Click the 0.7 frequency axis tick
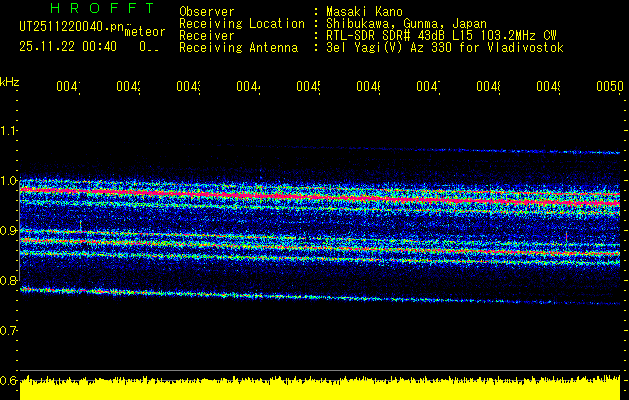 click(x=9, y=330)
